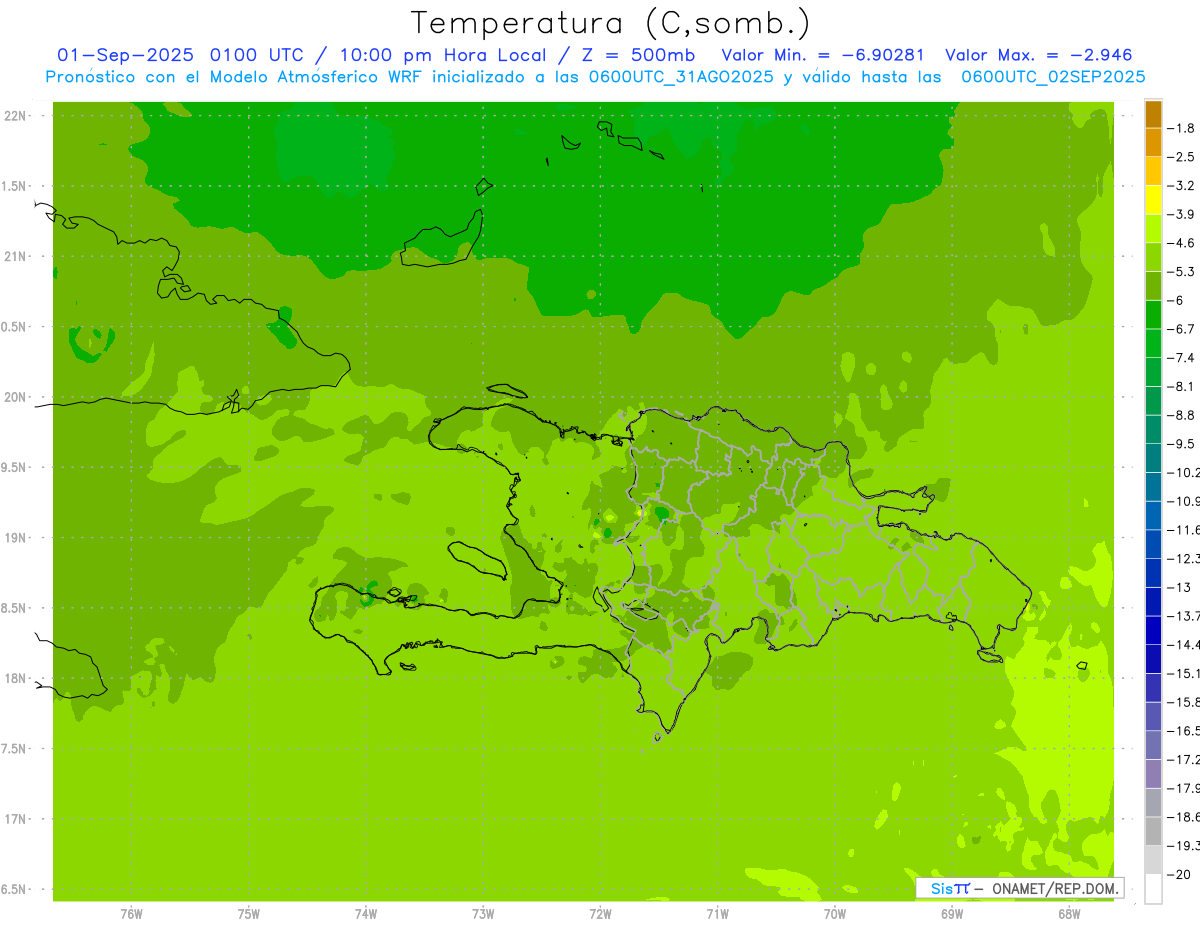Click the '17N' latitude axis label
1200x927 pixels.
click(14, 819)
